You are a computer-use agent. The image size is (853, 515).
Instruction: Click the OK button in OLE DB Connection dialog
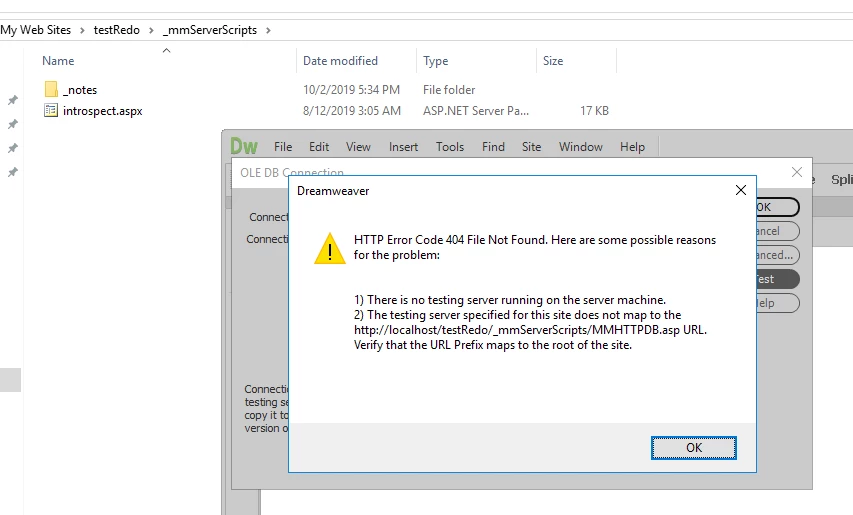click(x=777, y=207)
